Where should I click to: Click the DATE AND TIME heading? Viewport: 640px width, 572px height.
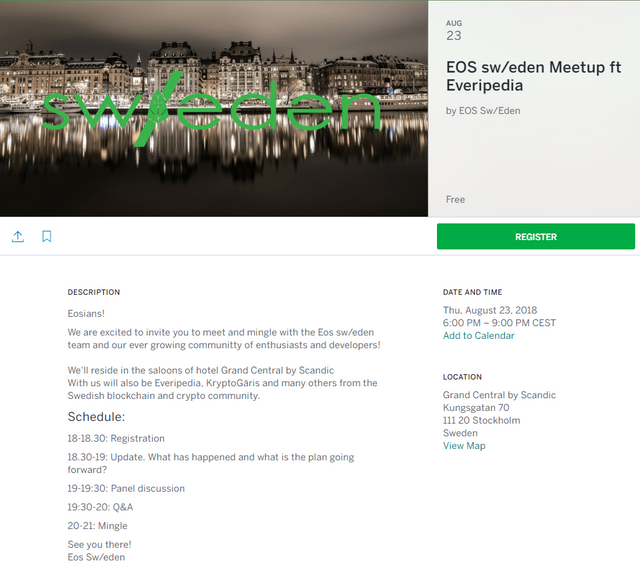tap(473, 292)
